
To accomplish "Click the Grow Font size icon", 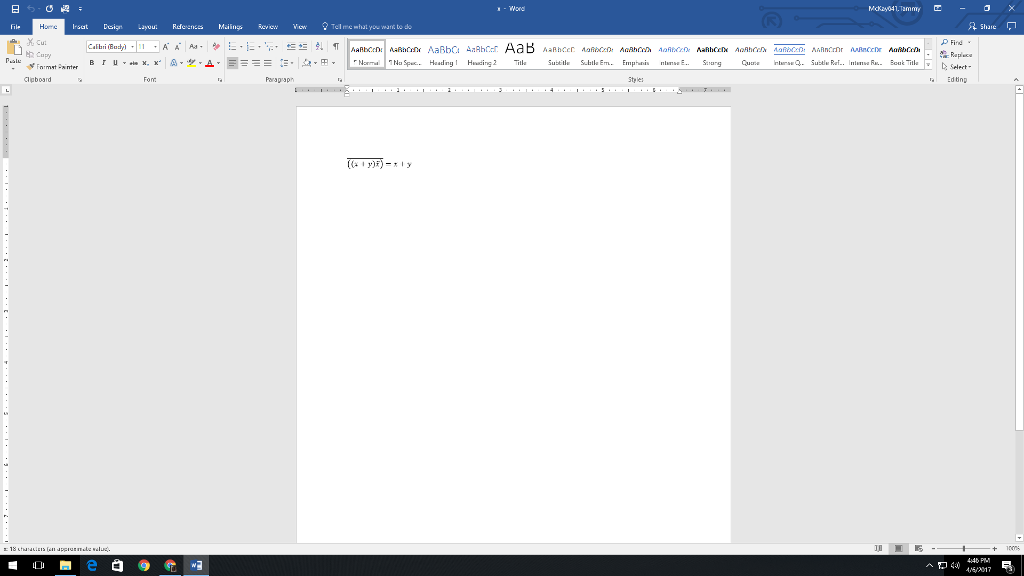I will (166, 47).
